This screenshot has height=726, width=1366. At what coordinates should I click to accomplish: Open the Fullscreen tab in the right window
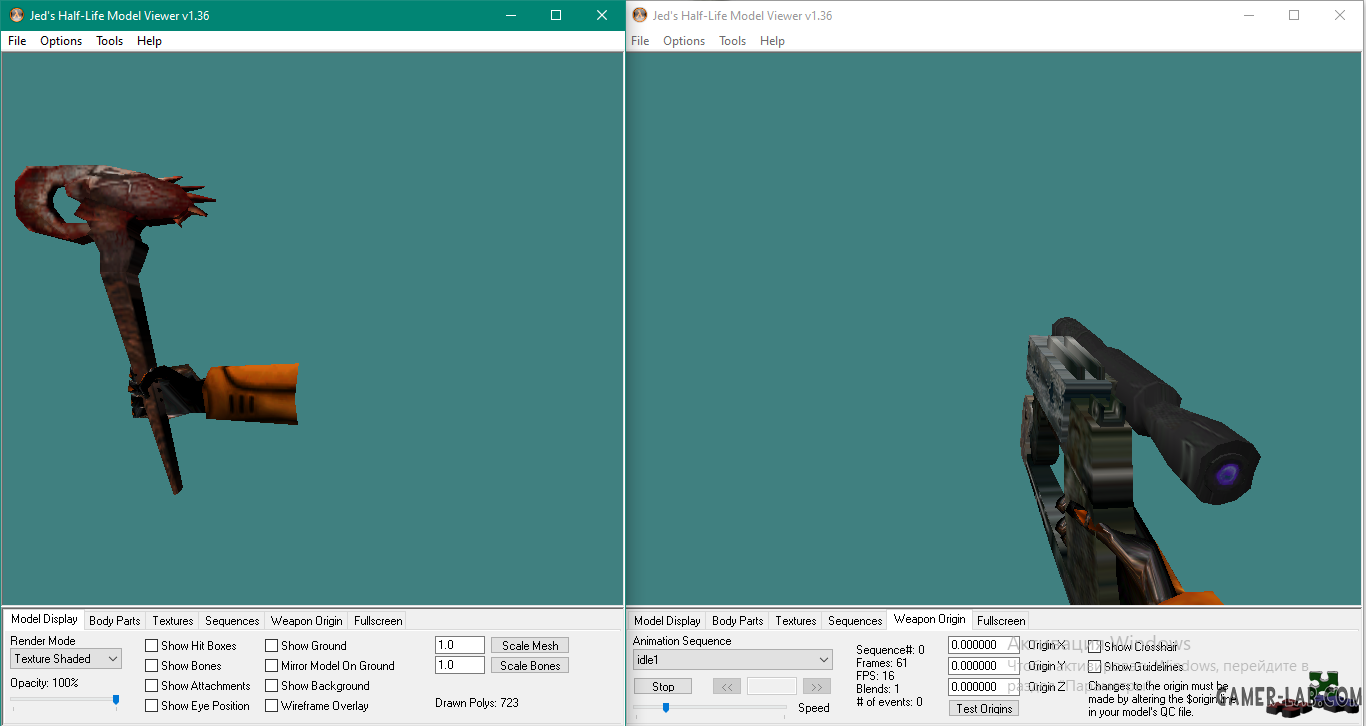pyautogui.click(x=1001, y=621)
